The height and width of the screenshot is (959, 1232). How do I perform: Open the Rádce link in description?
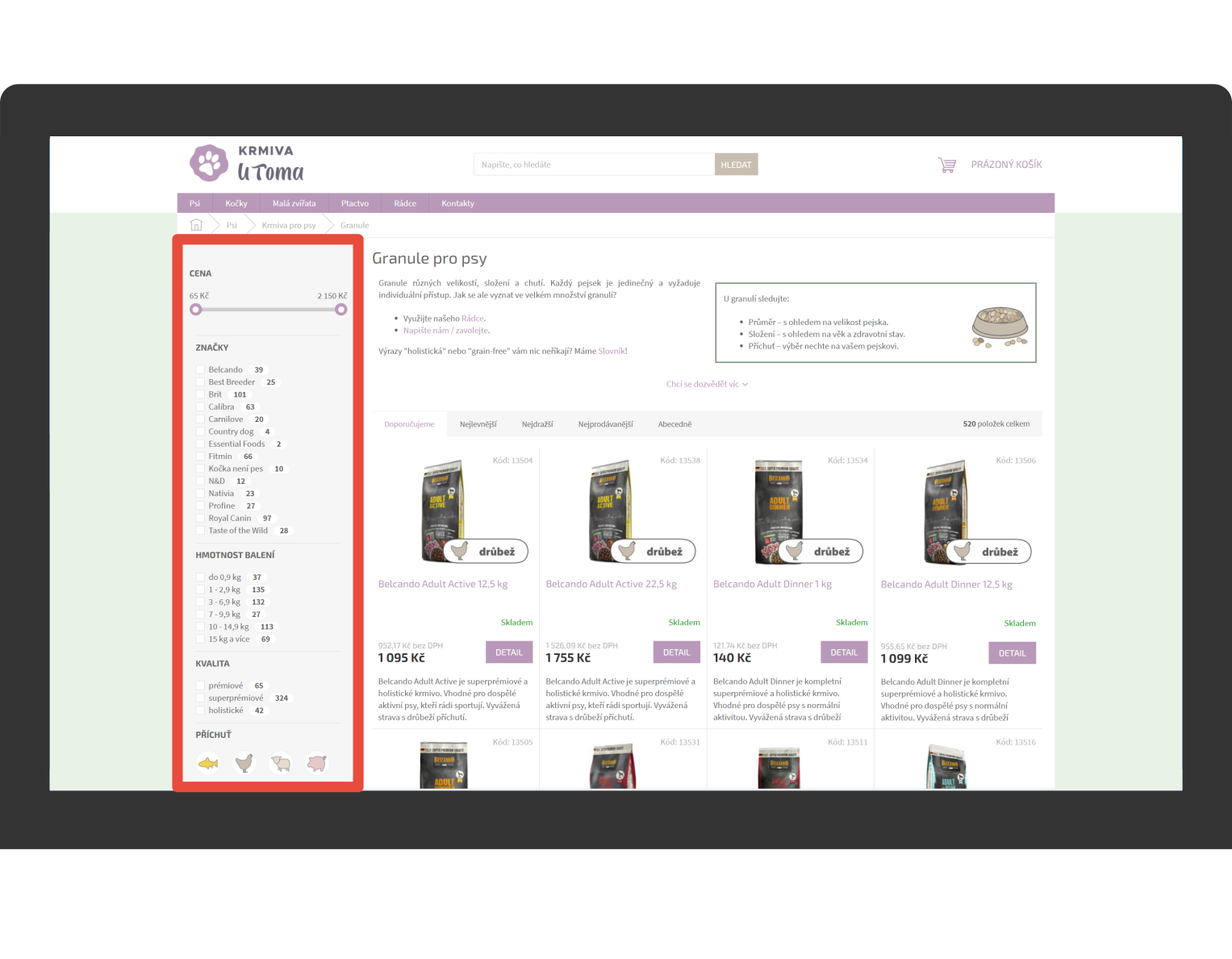(x=473, y=319)
